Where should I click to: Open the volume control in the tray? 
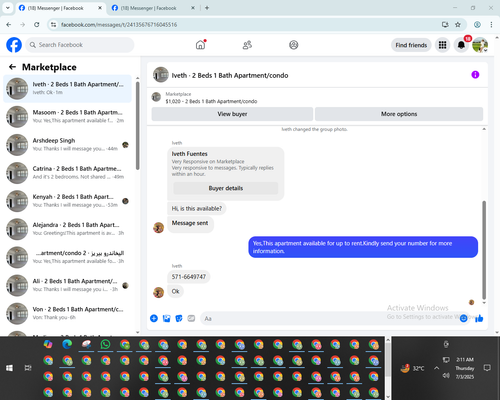pos(446,376)
